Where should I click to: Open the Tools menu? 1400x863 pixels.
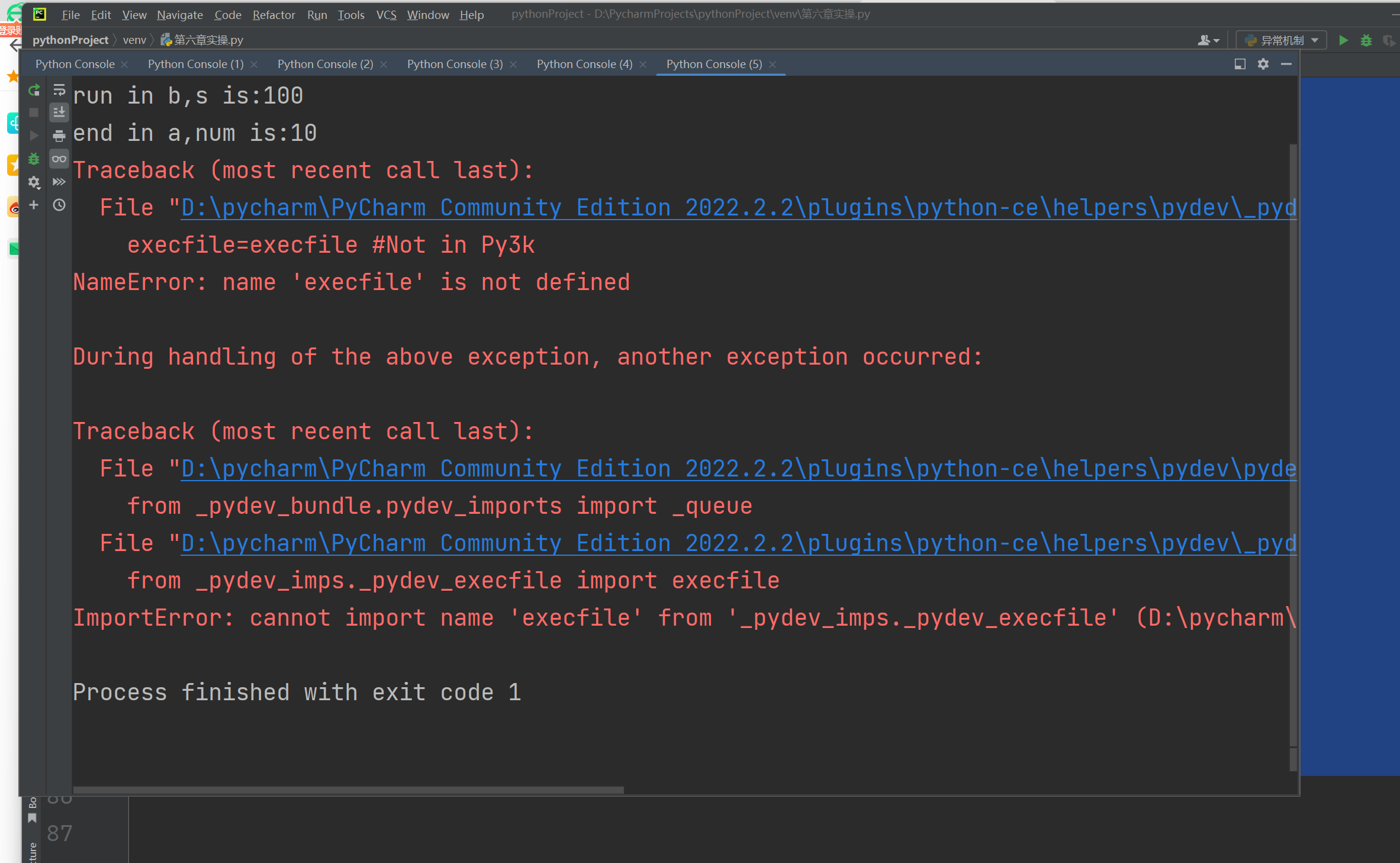(x=350, y=14)
